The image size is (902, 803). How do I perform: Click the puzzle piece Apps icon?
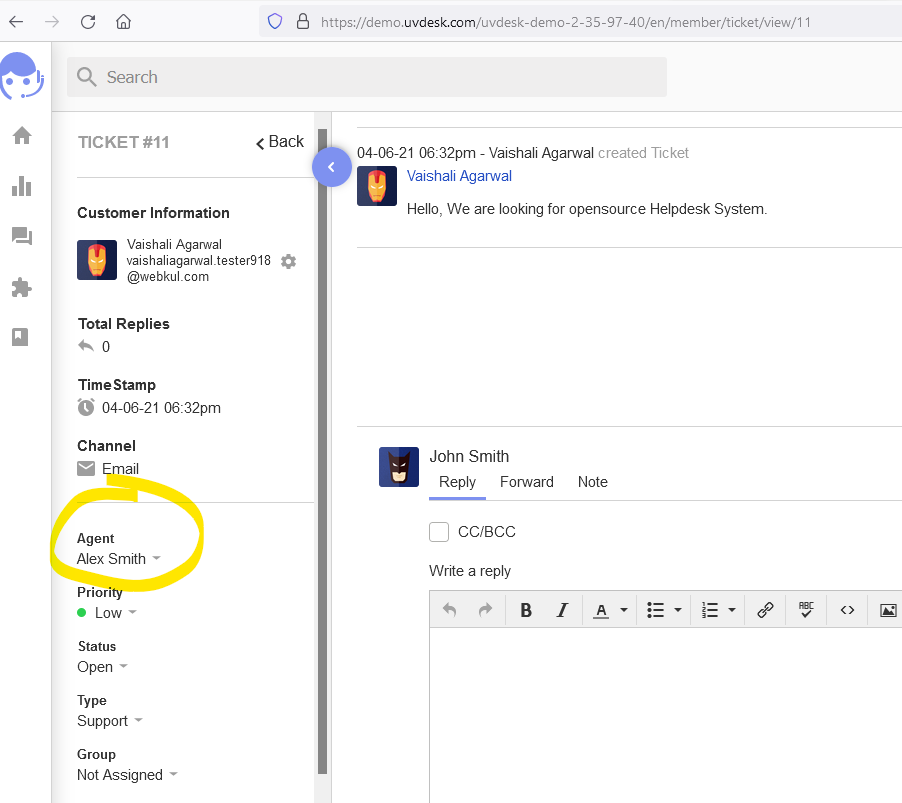coord(22,288)
